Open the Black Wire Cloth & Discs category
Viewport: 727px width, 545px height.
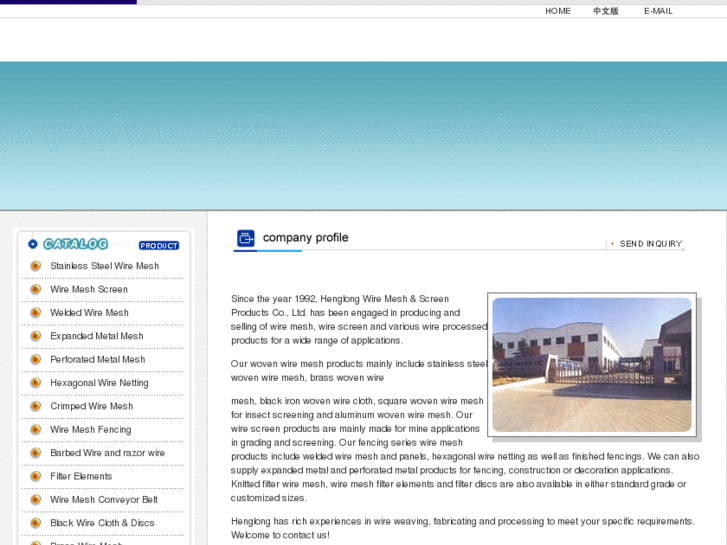tap(102, 523)
